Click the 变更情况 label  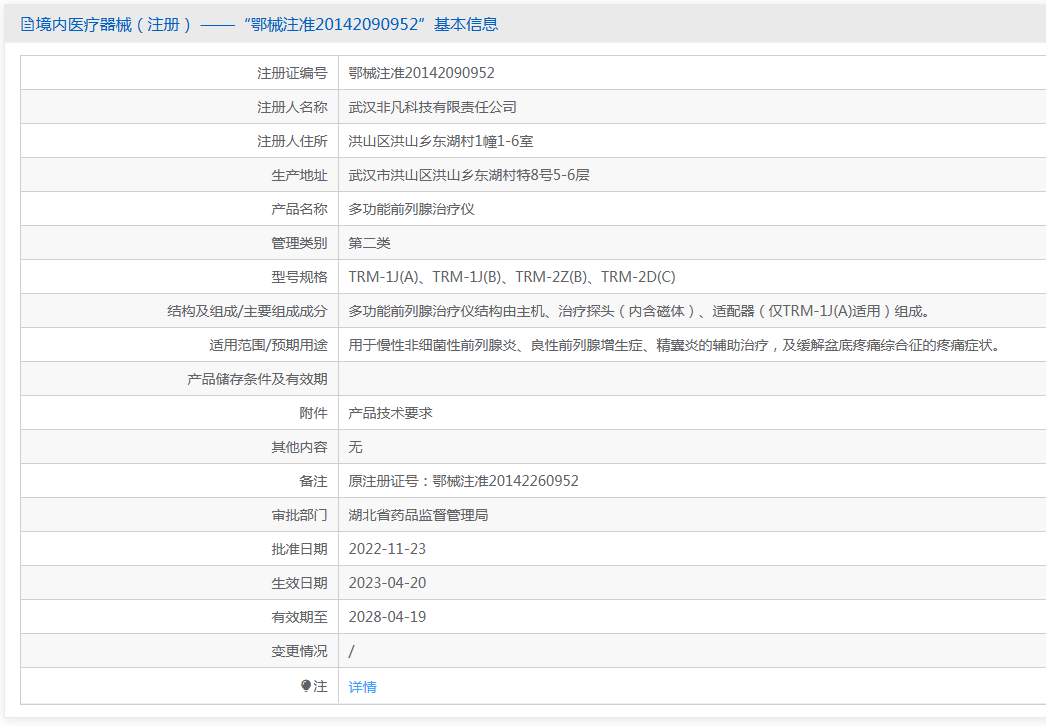(300, 651)
